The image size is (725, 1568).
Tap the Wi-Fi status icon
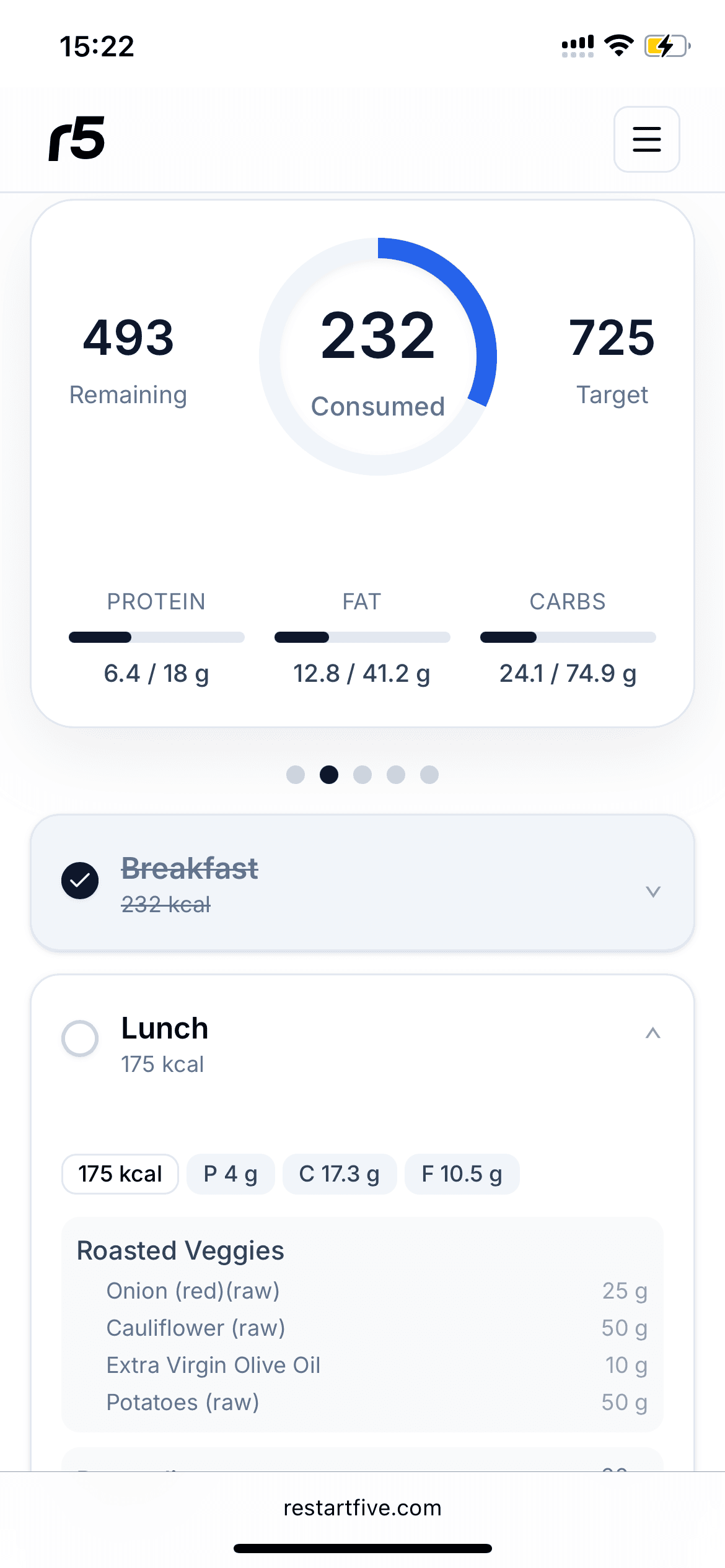[618, 46]
